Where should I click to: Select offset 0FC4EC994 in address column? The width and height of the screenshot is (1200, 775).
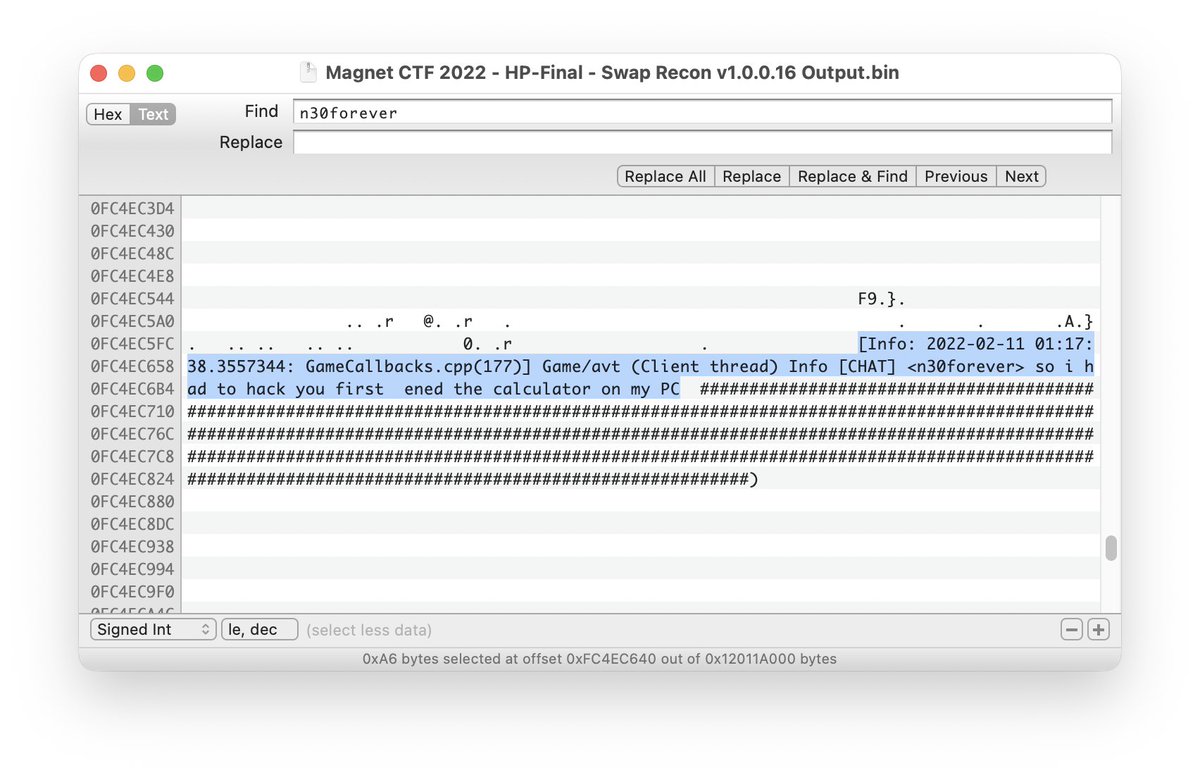click(132, 569)
